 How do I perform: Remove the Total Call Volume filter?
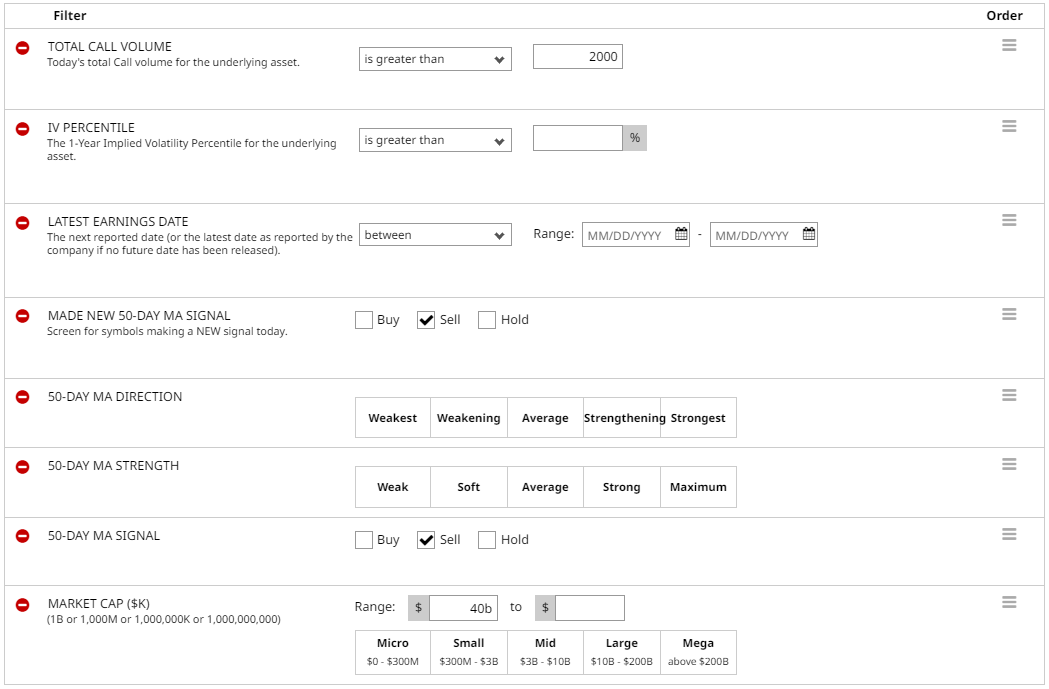23,48
